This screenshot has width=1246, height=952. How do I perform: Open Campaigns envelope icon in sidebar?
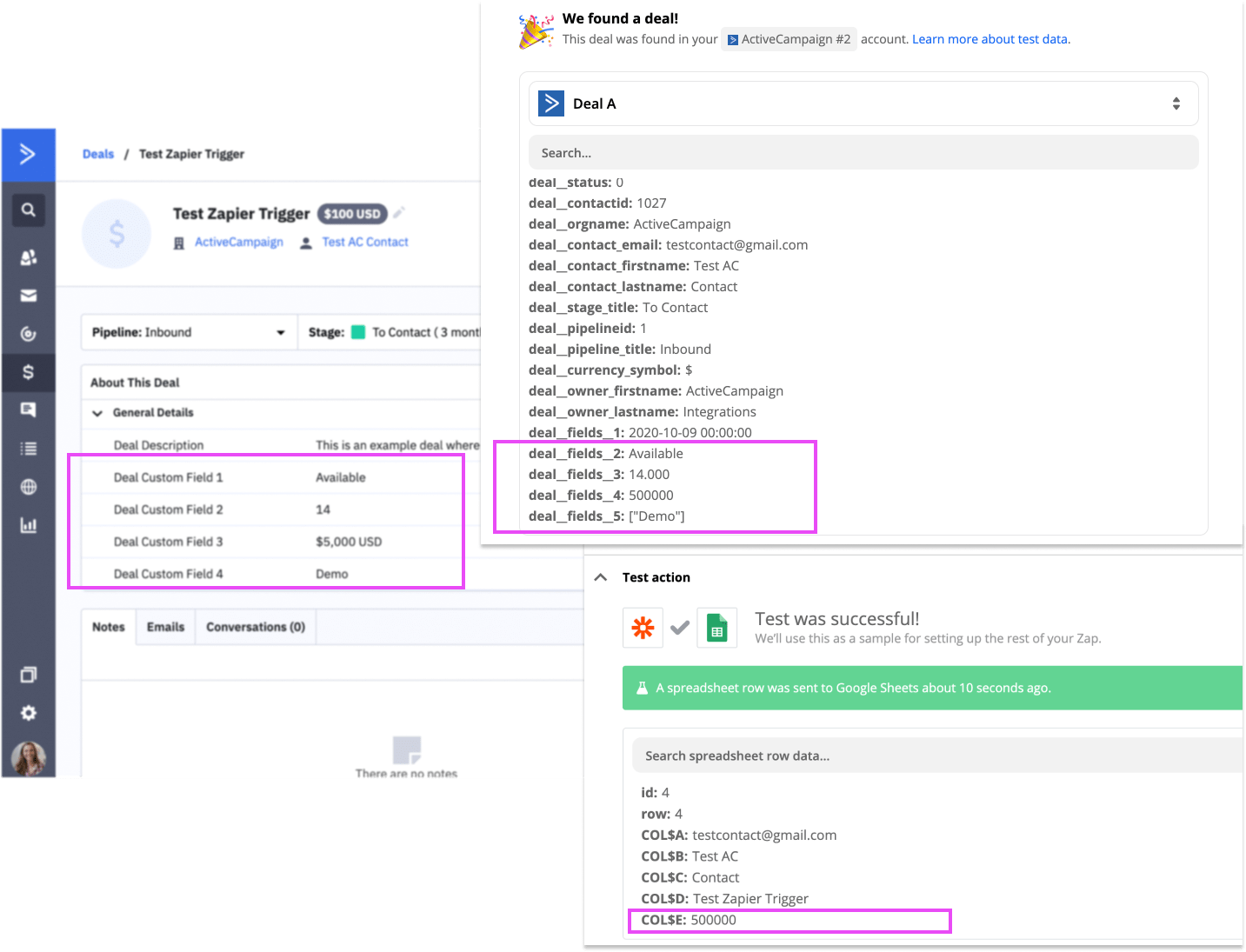29,296
